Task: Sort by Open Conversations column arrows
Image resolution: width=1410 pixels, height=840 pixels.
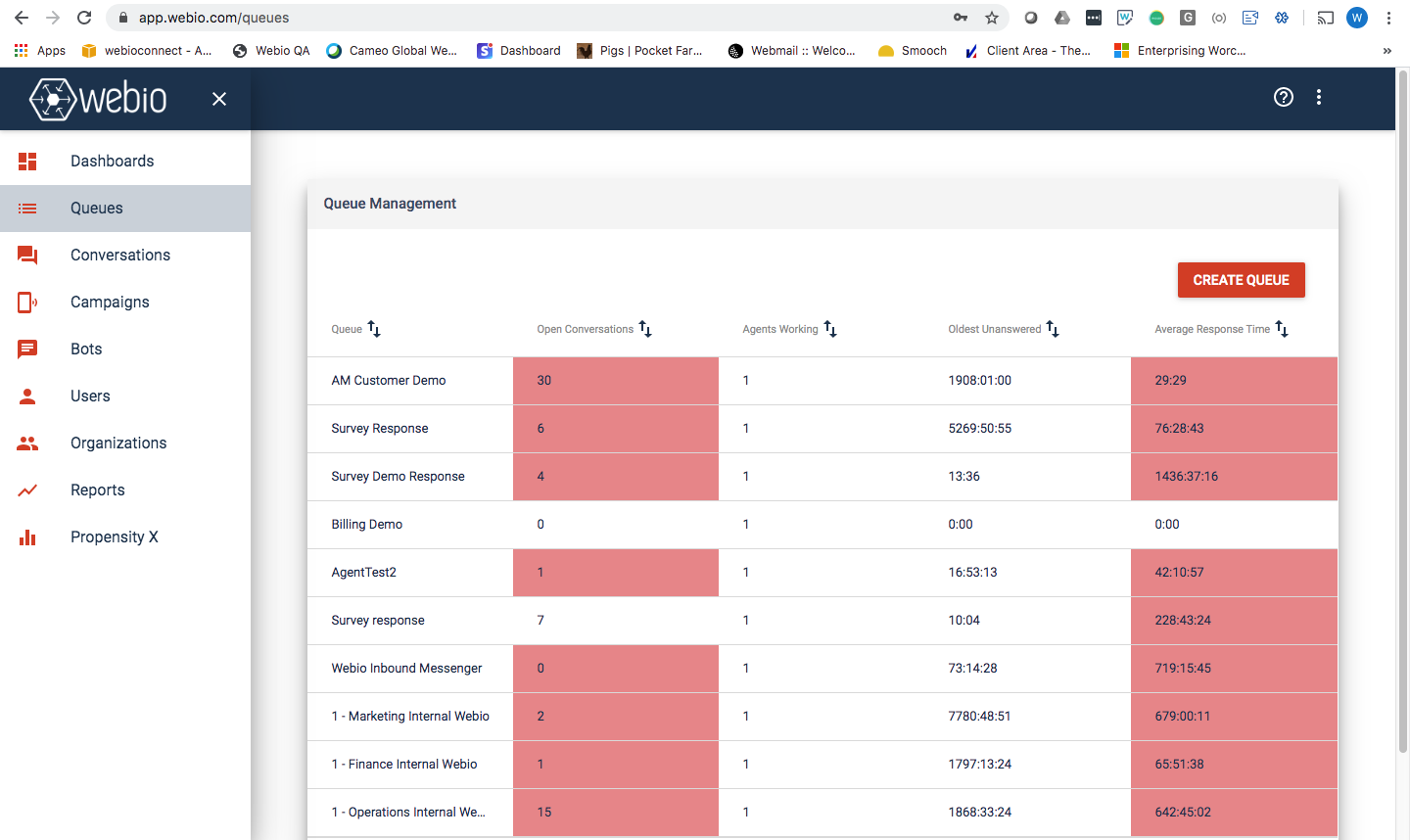Action: click(x=645, y=329)
